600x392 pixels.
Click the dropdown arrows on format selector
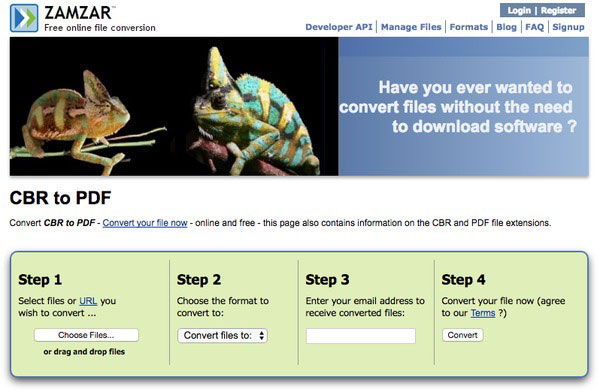[261, 336]
